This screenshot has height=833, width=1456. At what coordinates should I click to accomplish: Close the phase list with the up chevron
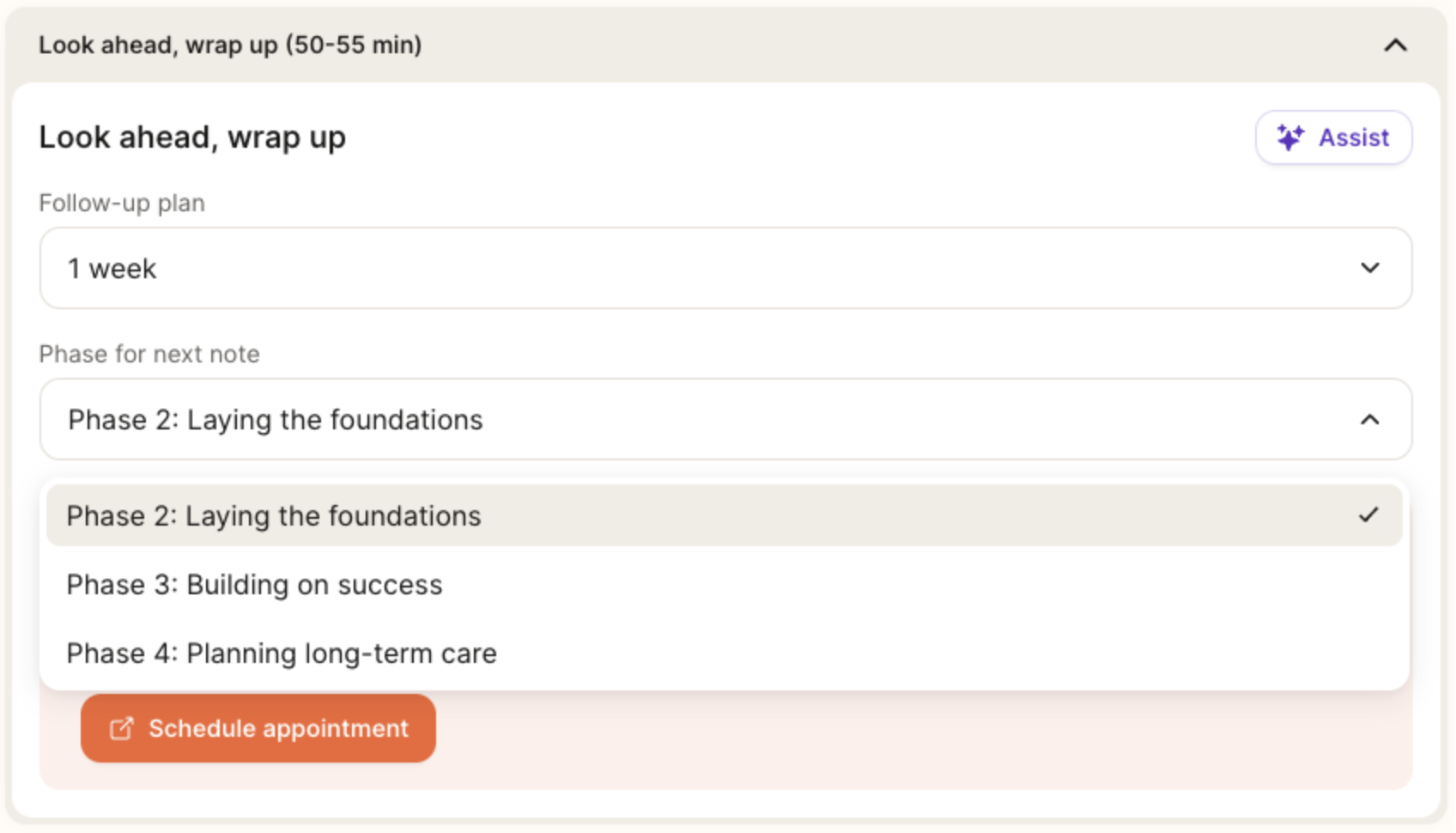[x=1370, y=420]
